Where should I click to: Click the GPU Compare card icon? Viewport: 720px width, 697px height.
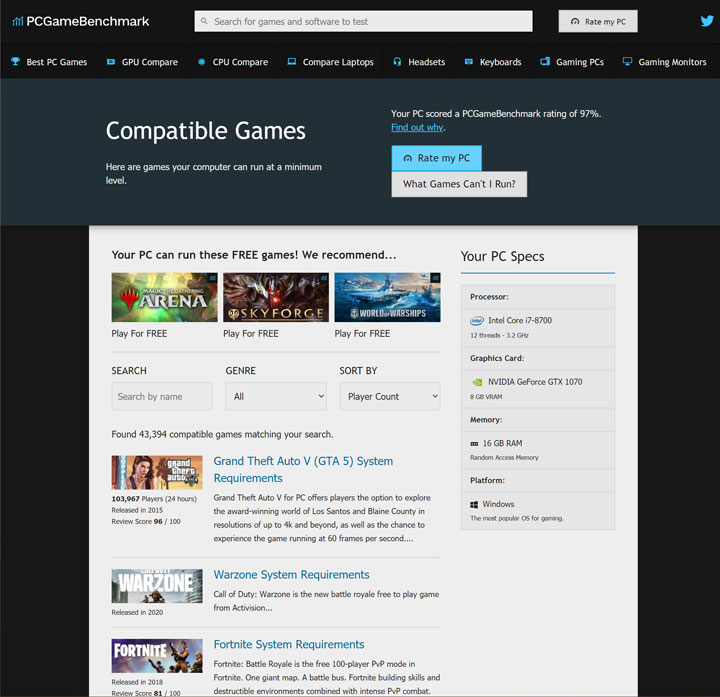[x=111, y=62]
